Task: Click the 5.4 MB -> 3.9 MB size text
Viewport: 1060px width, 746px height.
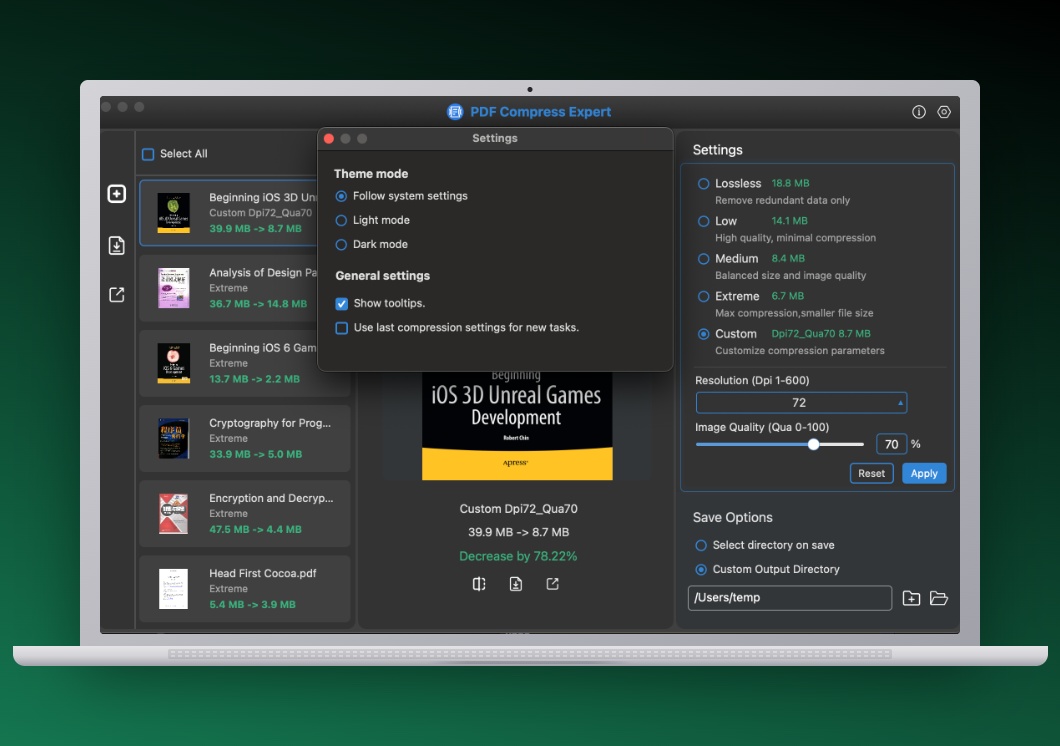Action: click(252, 604)
